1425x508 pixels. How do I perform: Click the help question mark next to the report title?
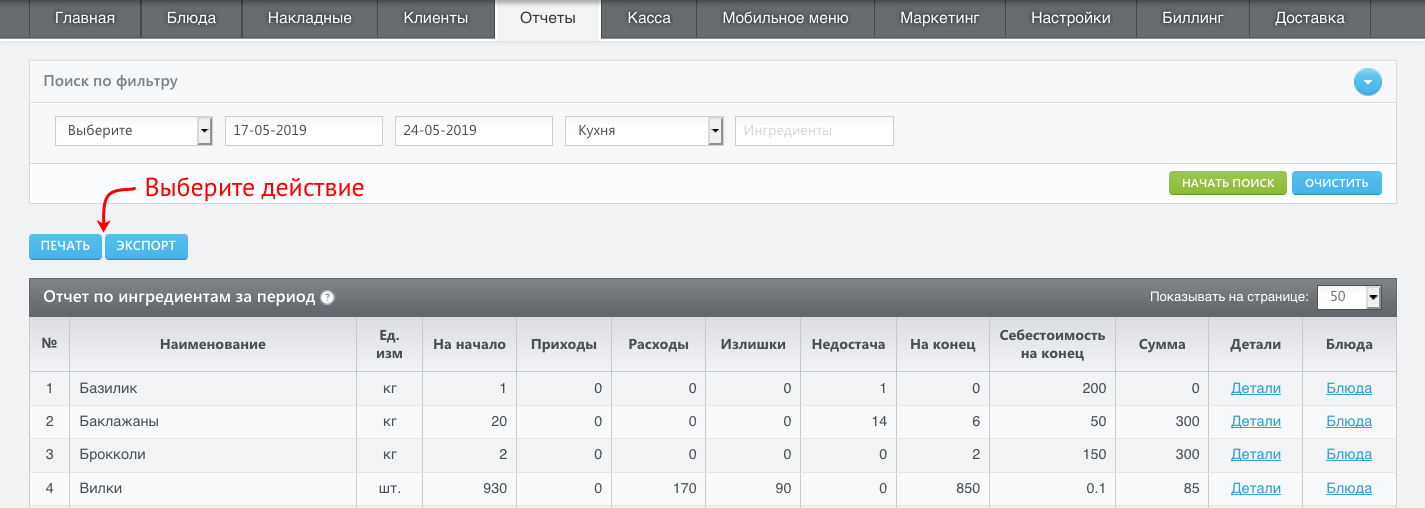tap(327, 297)
